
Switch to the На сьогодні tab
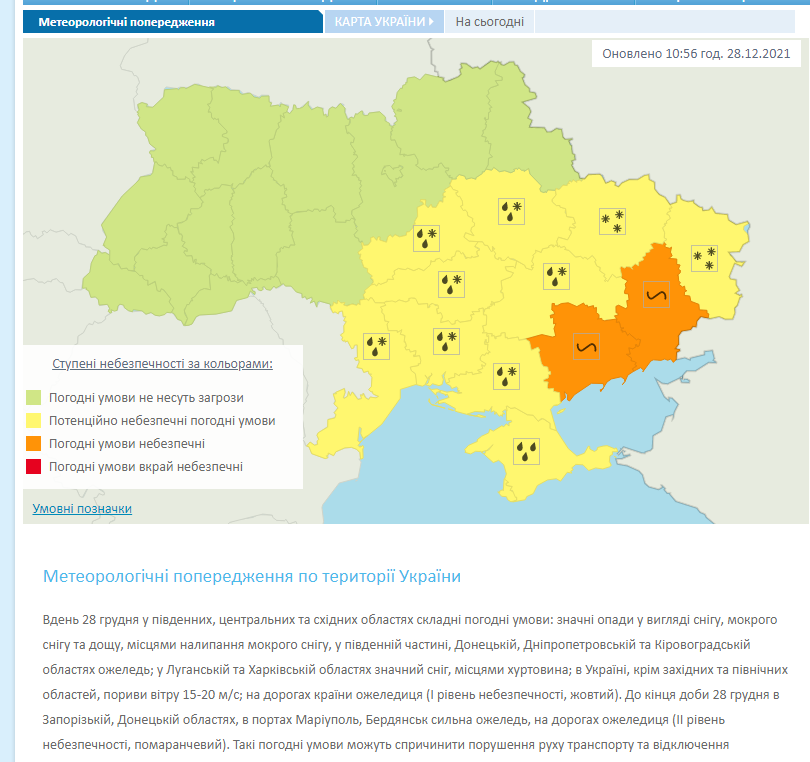[489, 21]
